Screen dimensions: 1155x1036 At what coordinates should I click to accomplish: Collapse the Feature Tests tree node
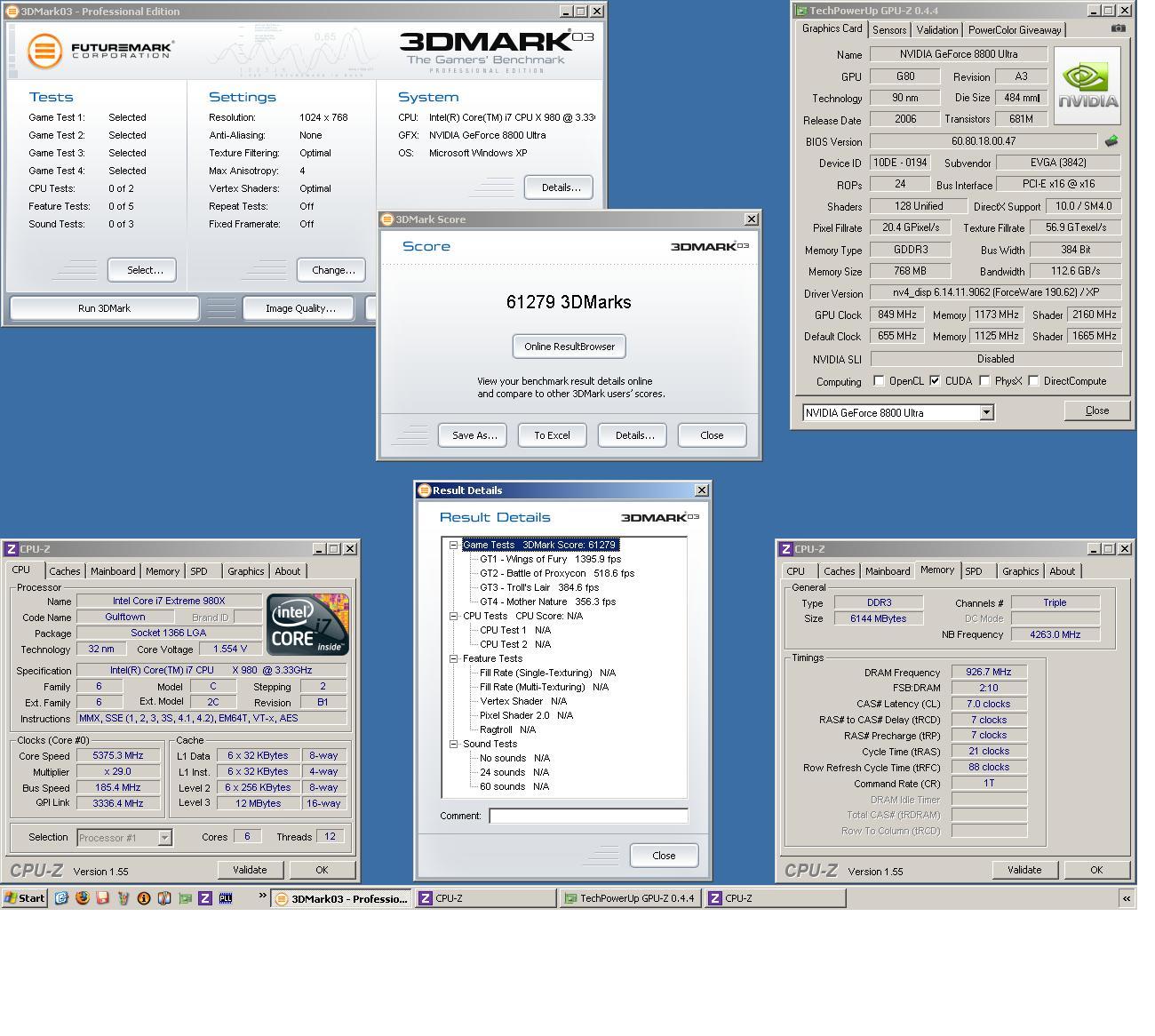453,658
